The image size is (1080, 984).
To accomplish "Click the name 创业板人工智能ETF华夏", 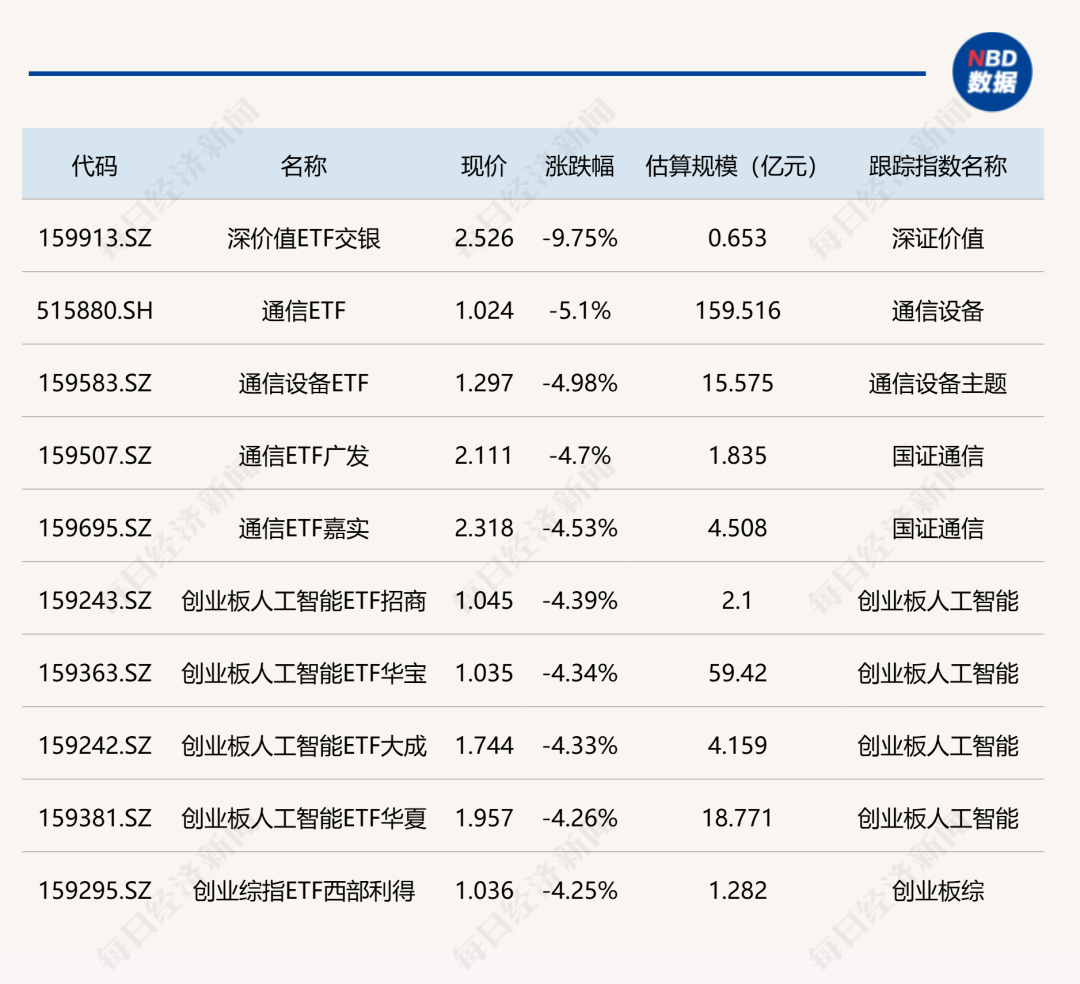I will [x=303, y=818].
